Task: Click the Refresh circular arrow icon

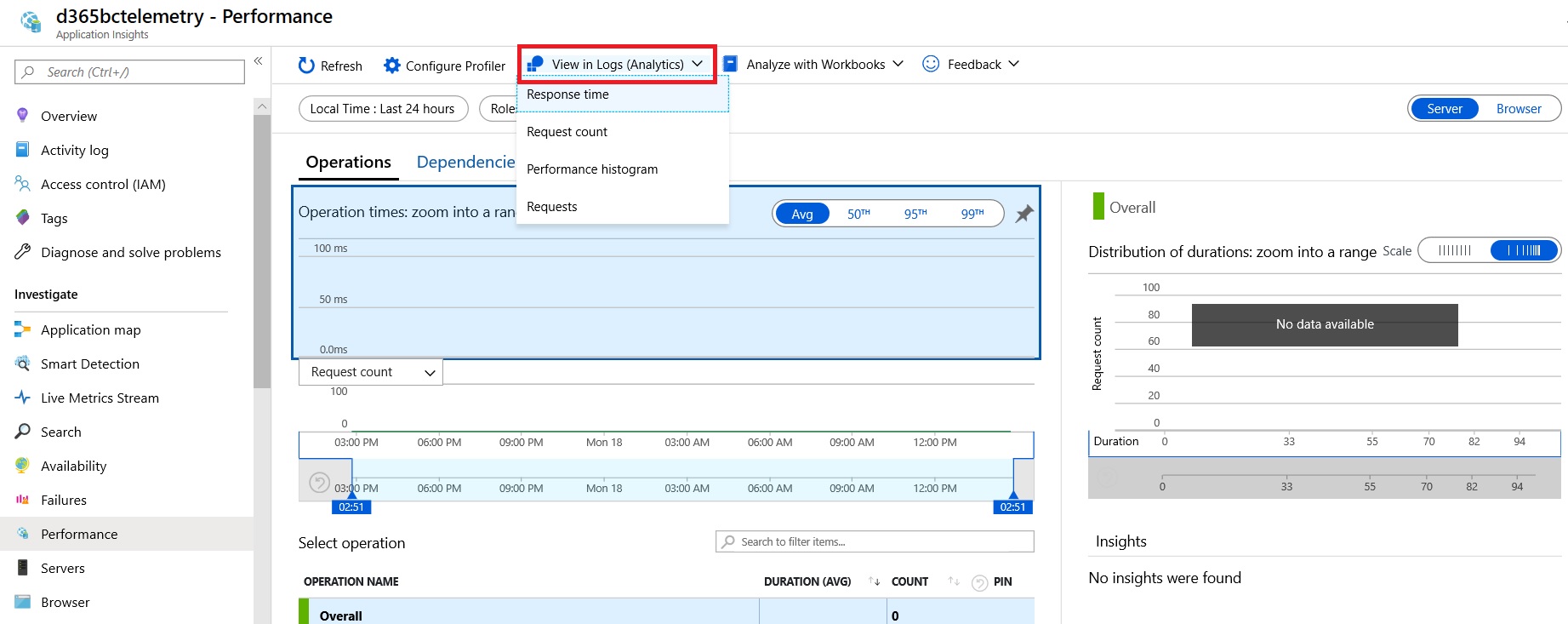Action: 306,66
